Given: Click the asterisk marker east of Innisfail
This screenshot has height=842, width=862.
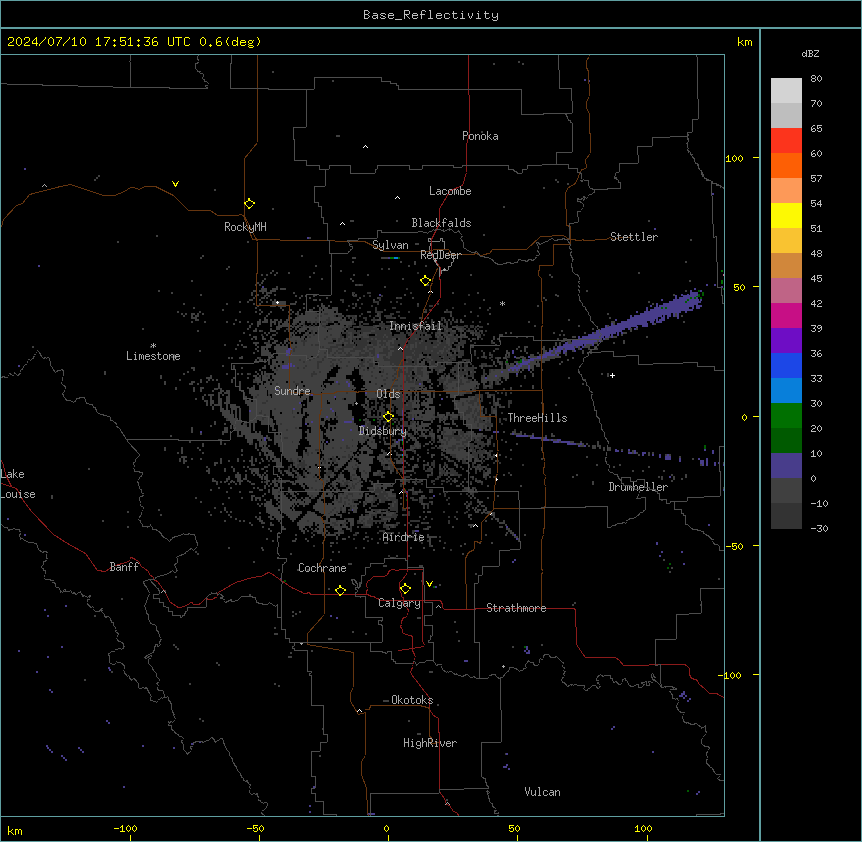Looking at the screenshot, I should click(x=502, y=303).
